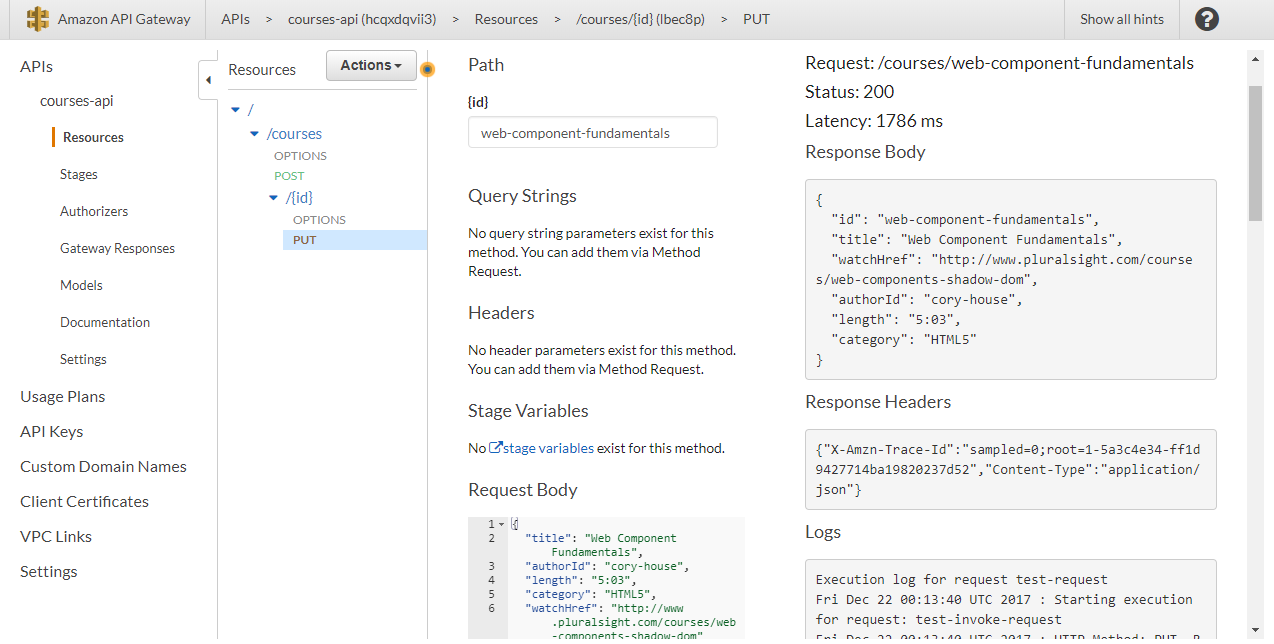This screenshot has width=1274, height=644.
Task: Click "Execution log for request test-request" line
Action: 962,579
